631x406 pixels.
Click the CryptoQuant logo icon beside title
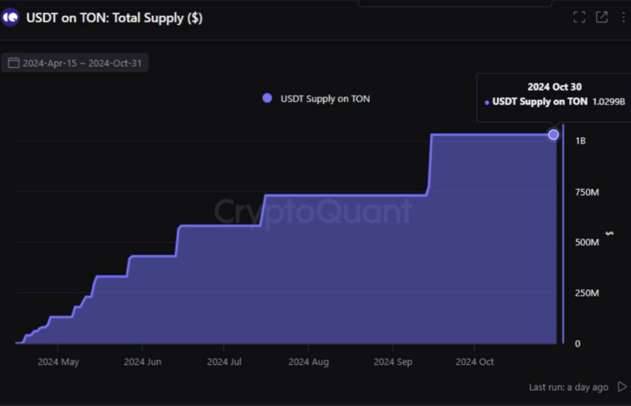tap(10, 18)
